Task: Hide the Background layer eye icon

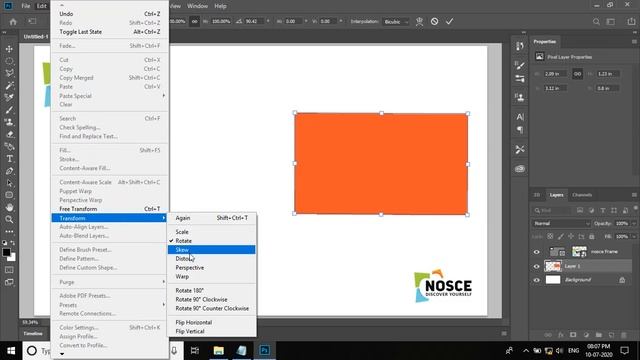Action: tap(536, 280)
